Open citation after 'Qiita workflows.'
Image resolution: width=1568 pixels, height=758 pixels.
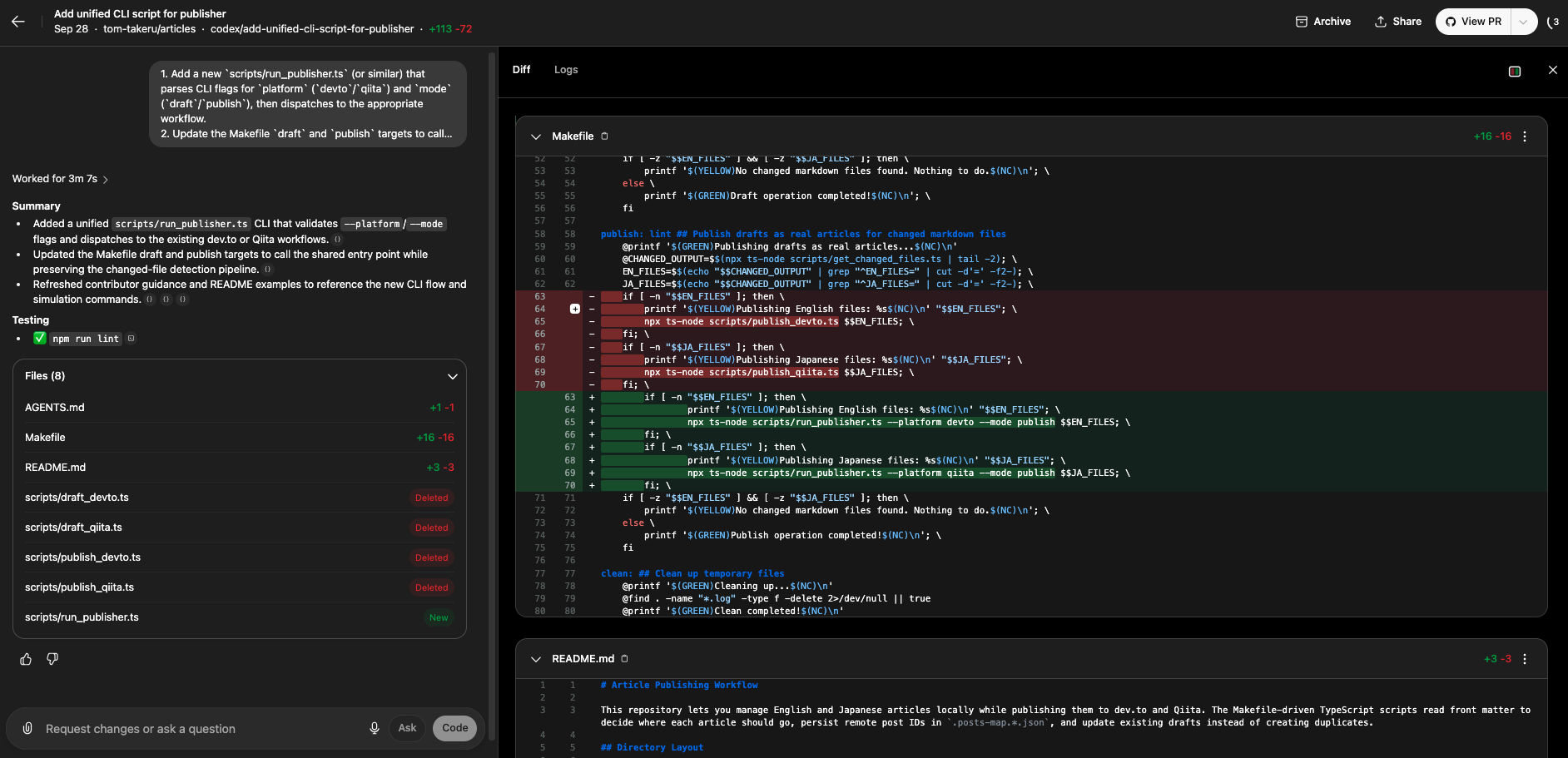(x=338, y=240)
